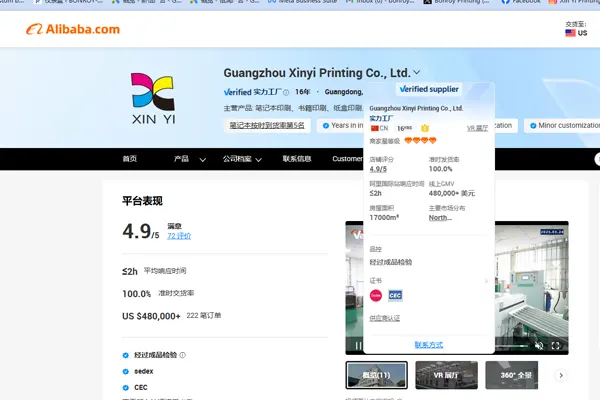
Task: Click the CEC certificate icon in popup
Action: click(395, 295)
